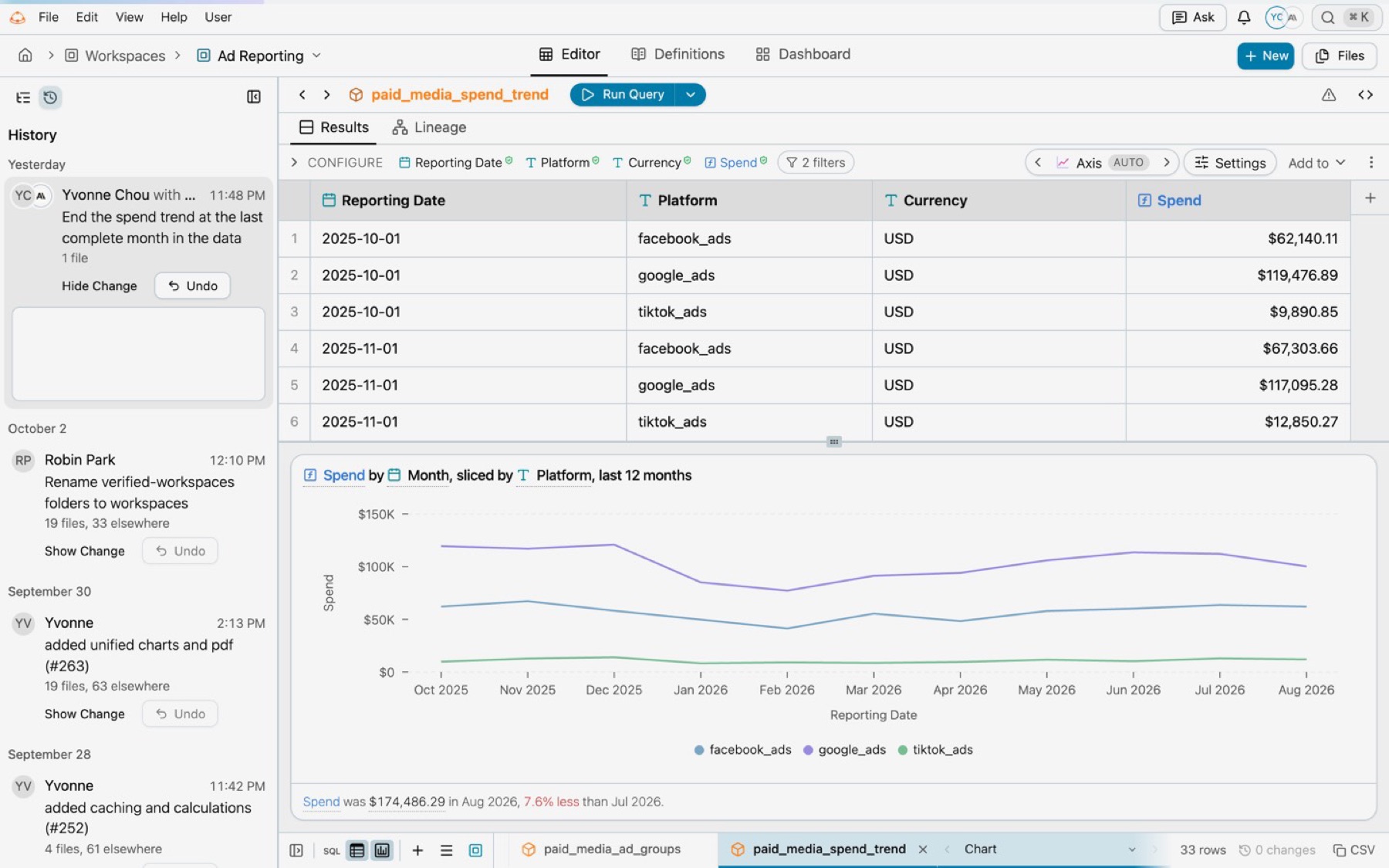The width and height of the screenshot is (1389, 868).
Task: Show the code view brackets icon
Action: pos(1365,94)
